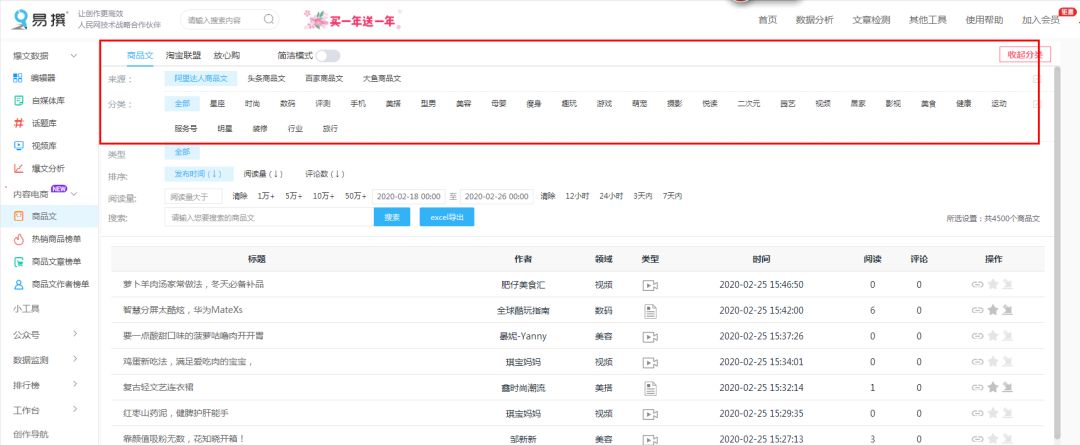The image size is (1080, 445).
Task: Expand the 排行榜 sidebar section
Action: [74, 384]
